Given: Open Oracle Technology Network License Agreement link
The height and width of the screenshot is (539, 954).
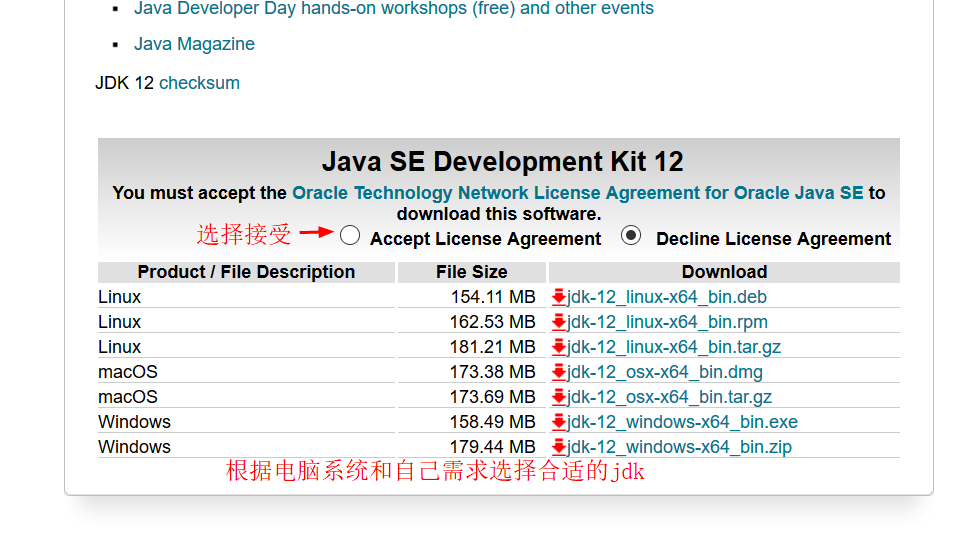Looking at the screenshot, I should click(577, 193).
